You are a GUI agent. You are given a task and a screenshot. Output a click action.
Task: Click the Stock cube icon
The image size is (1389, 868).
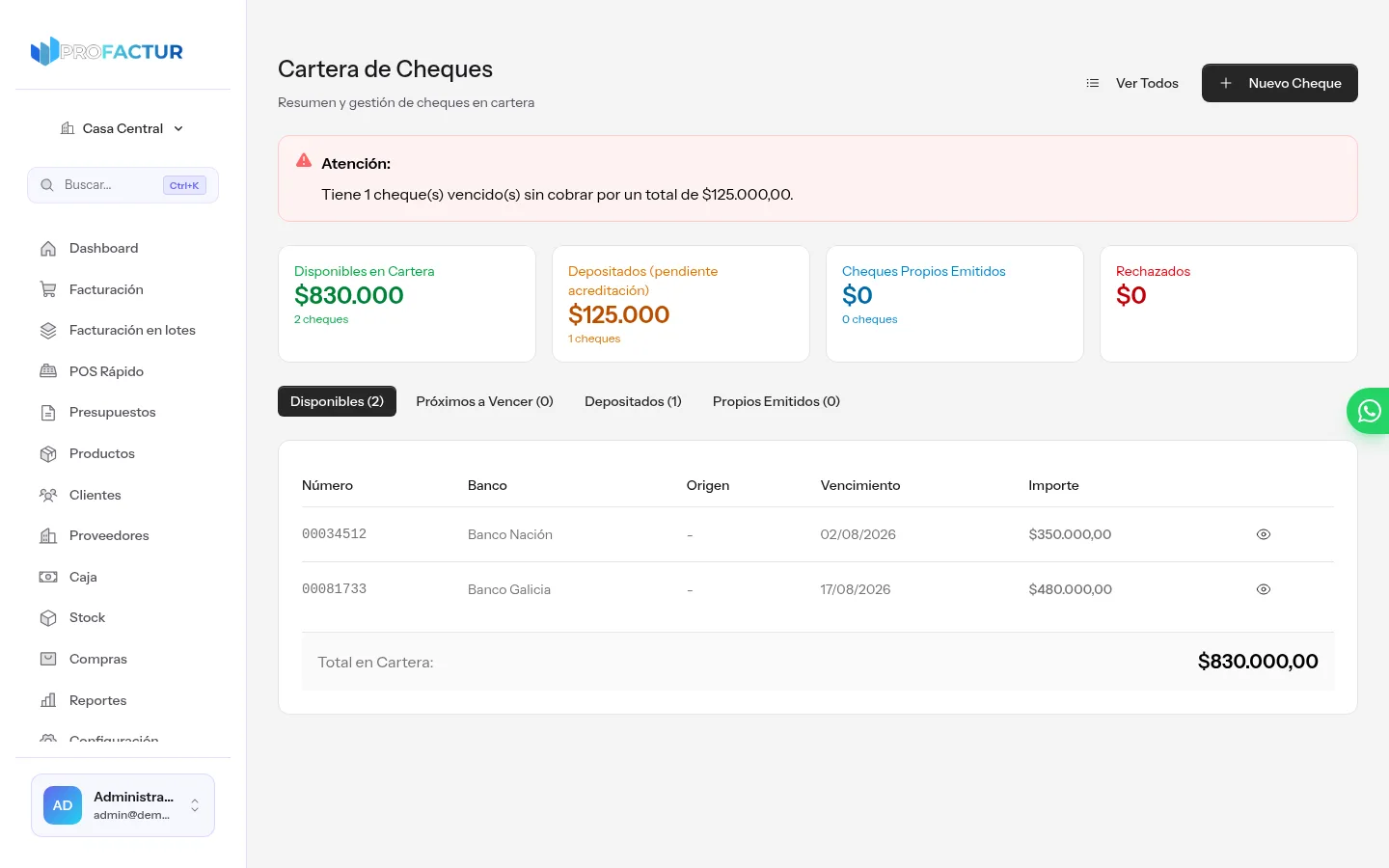[x=48, y=618]
